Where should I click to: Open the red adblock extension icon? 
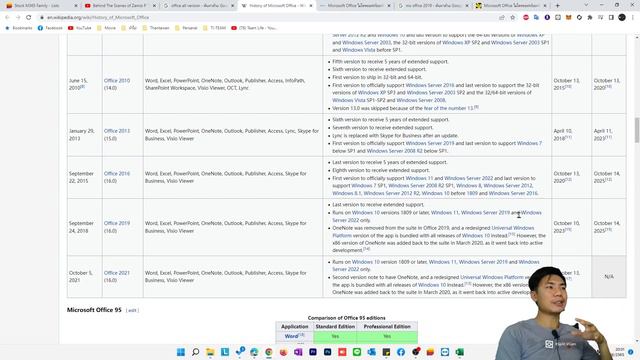pos(526,18)
